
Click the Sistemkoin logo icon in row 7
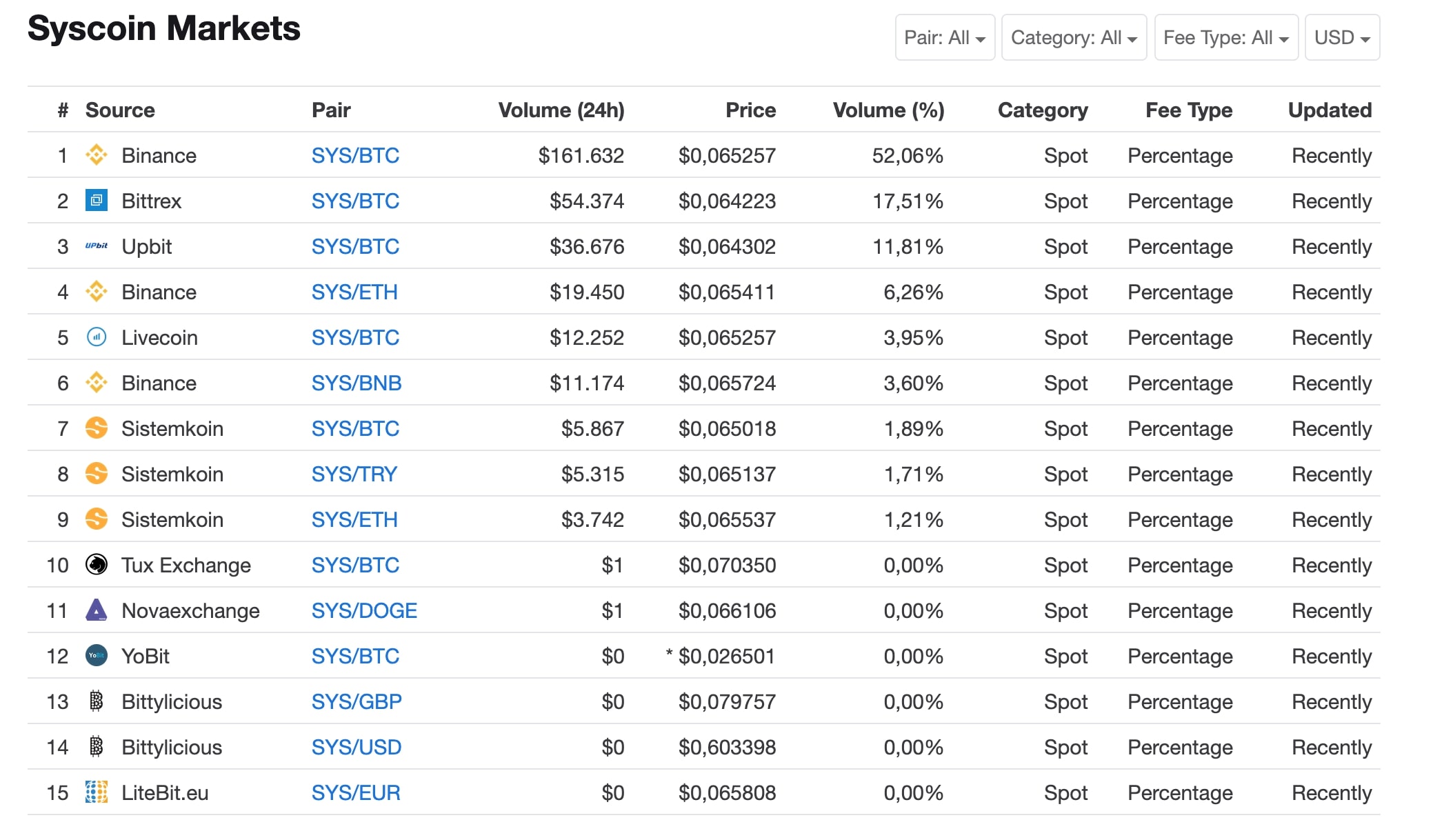(x=97, y=428)
